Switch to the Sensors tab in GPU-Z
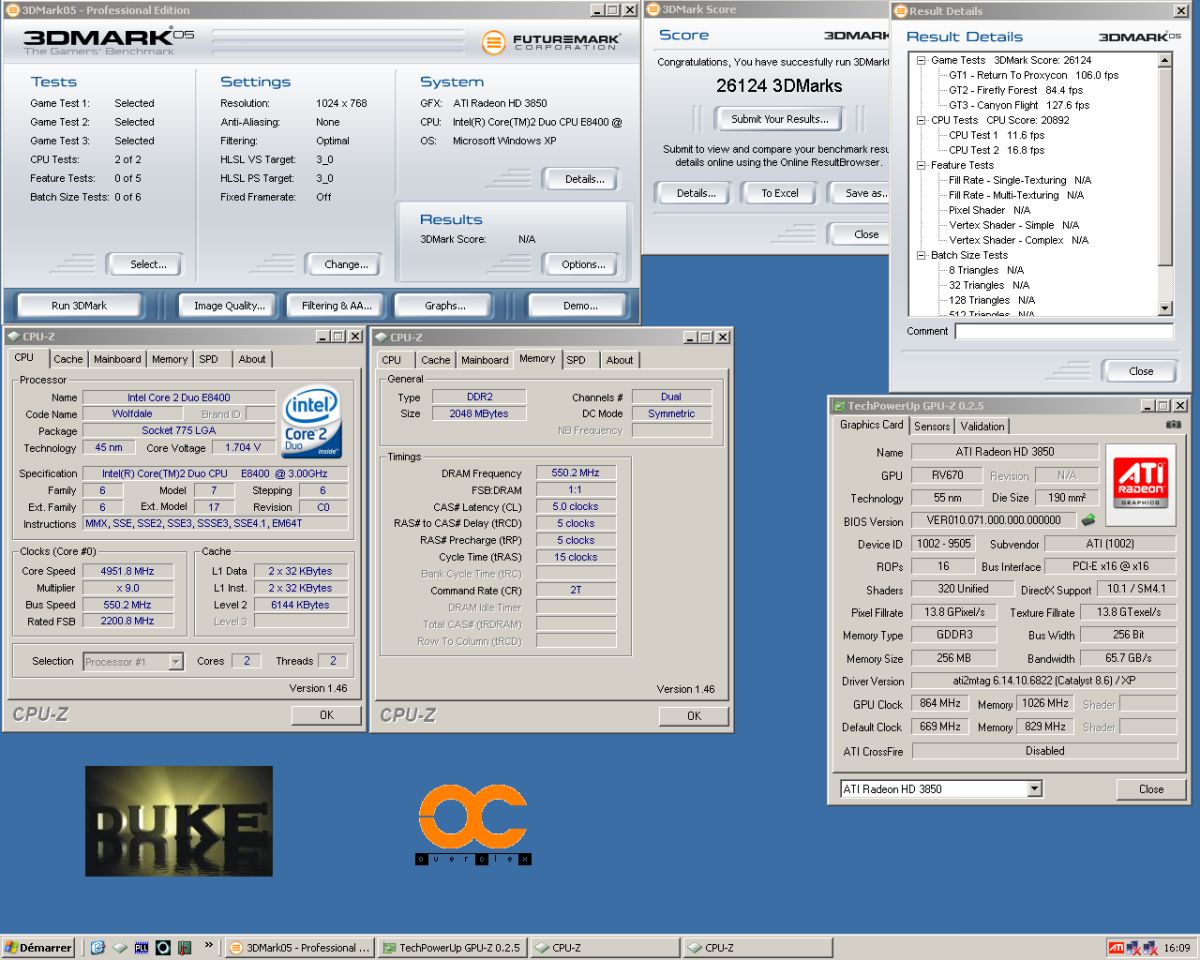The image size is (1200, 960). 932,426
